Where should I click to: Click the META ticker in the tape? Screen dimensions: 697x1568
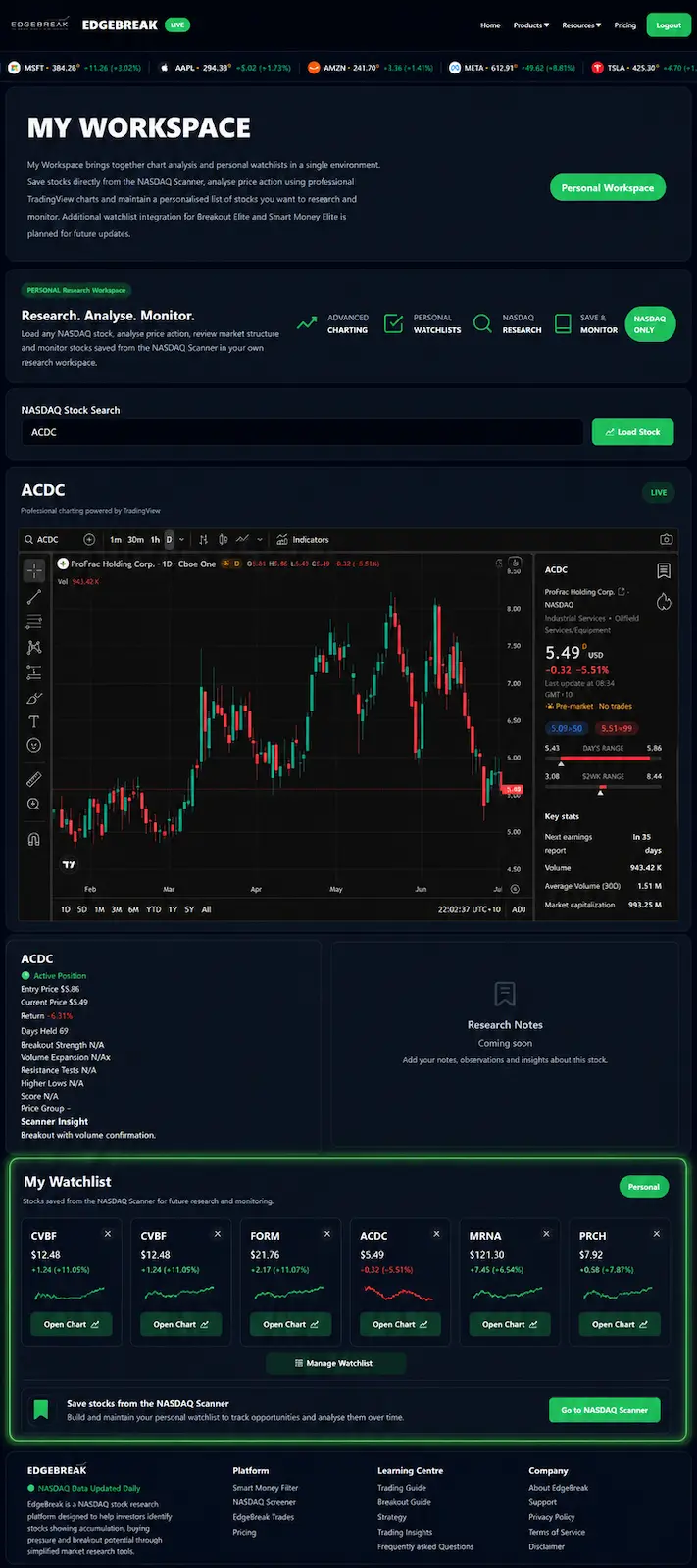pyautogui.click(x=512, y=68)
